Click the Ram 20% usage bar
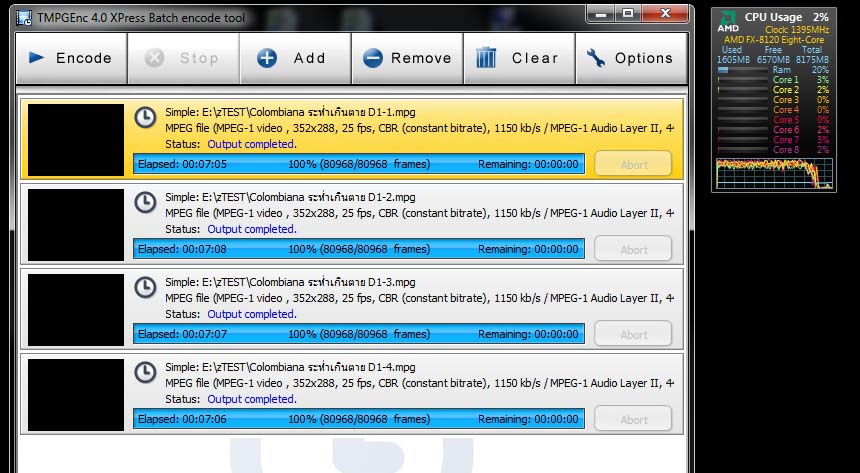The height and width of the screenshot is (473, 860). (743, 70)
